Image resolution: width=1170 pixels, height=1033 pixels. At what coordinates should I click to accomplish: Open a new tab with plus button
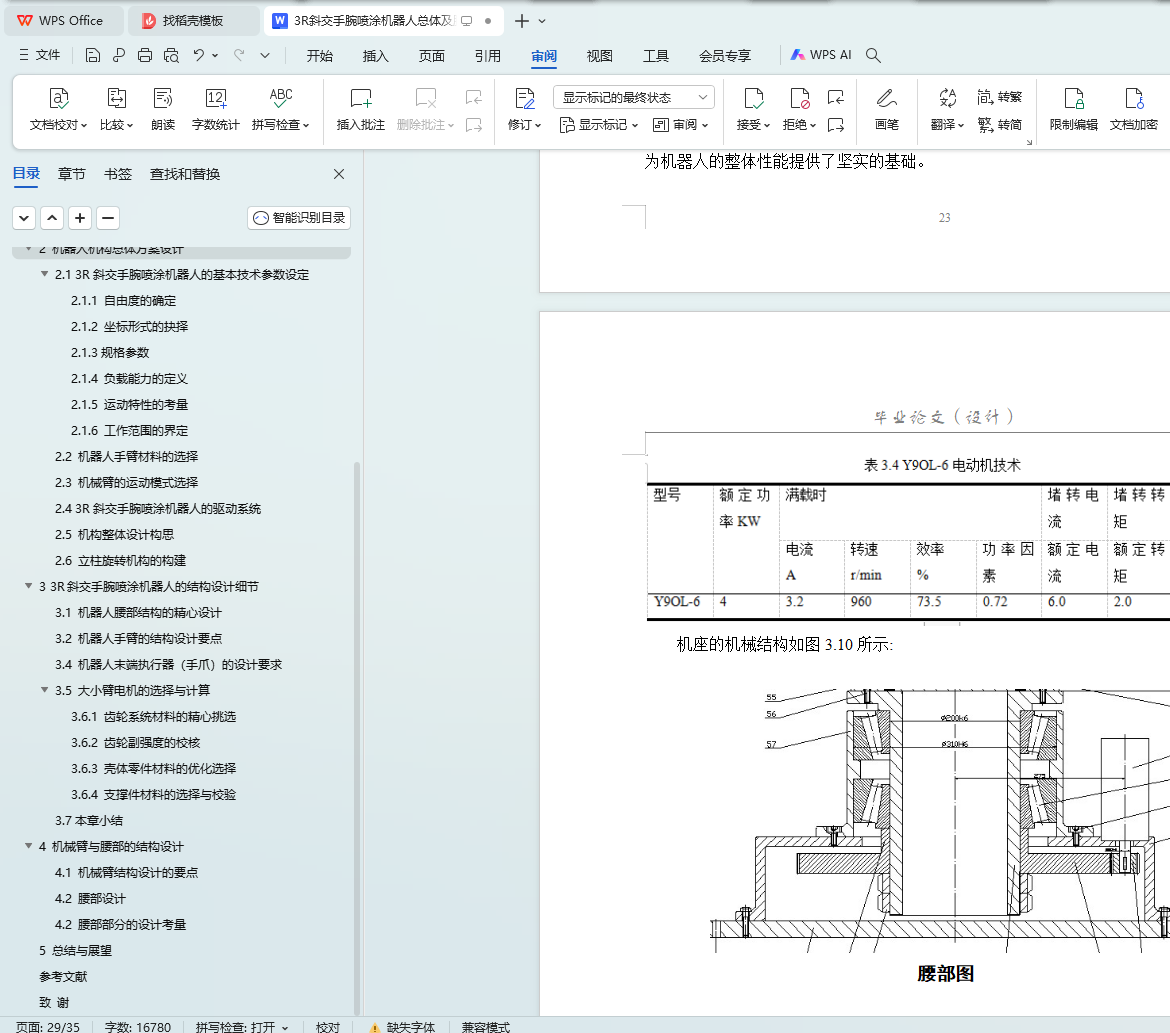(522, 21)
